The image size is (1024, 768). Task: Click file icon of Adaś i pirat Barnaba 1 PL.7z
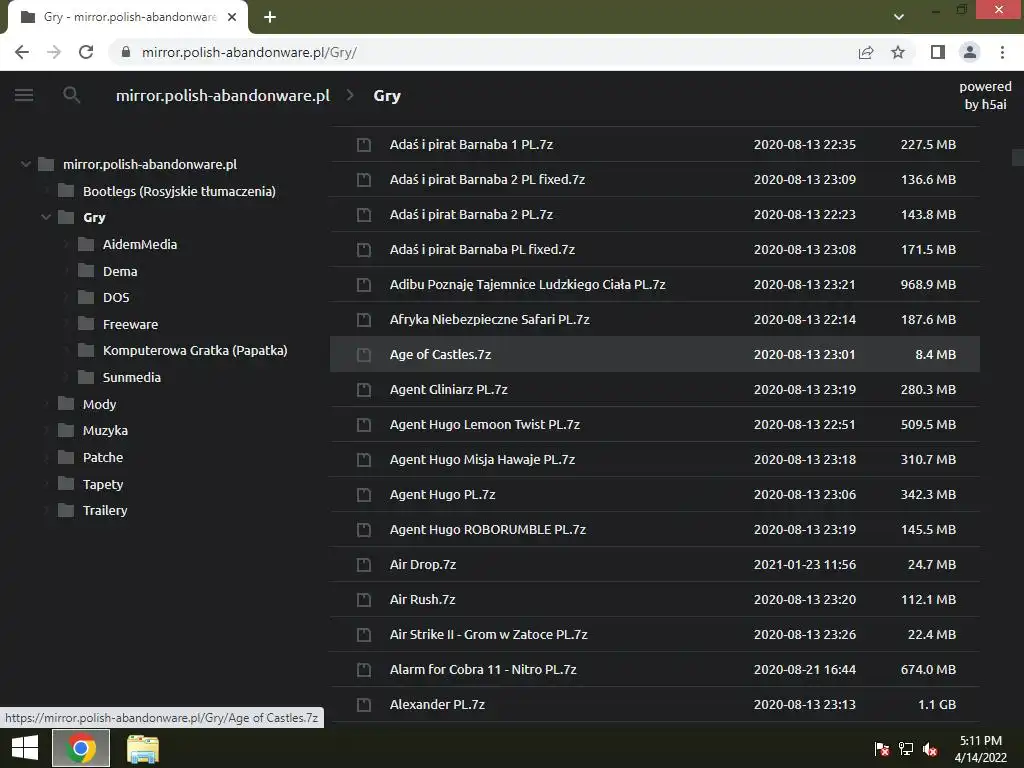click(x=364, y=144)
